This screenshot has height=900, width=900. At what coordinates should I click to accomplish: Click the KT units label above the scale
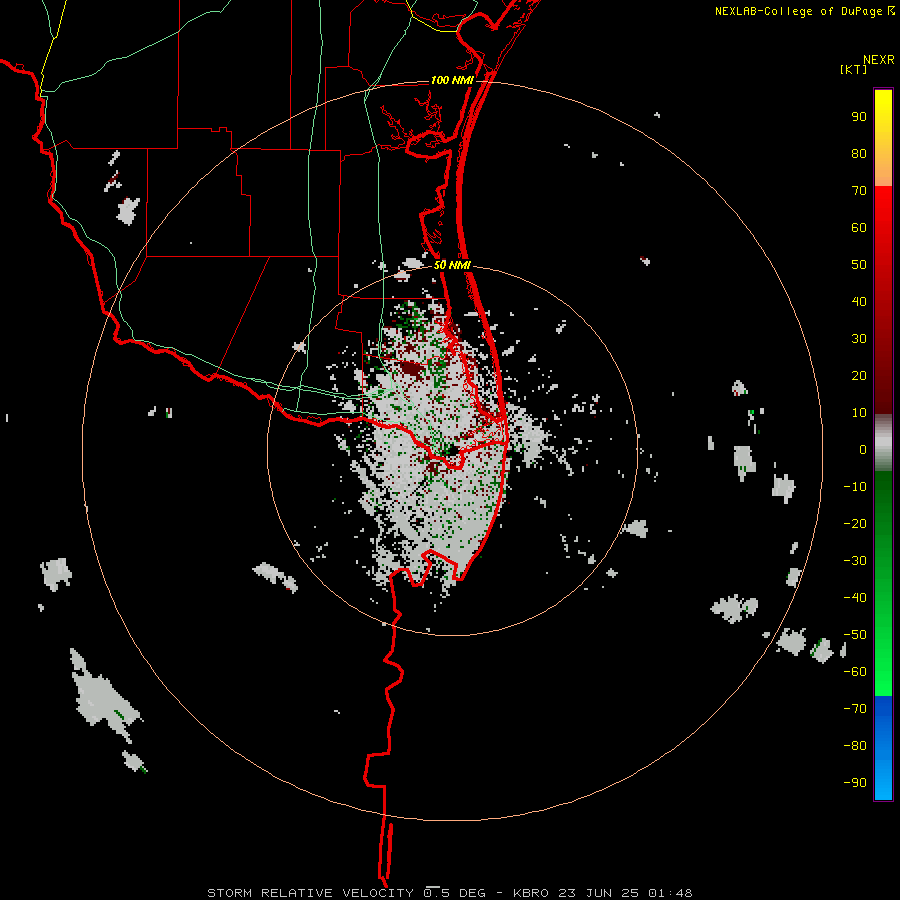[x=854, y=69]
